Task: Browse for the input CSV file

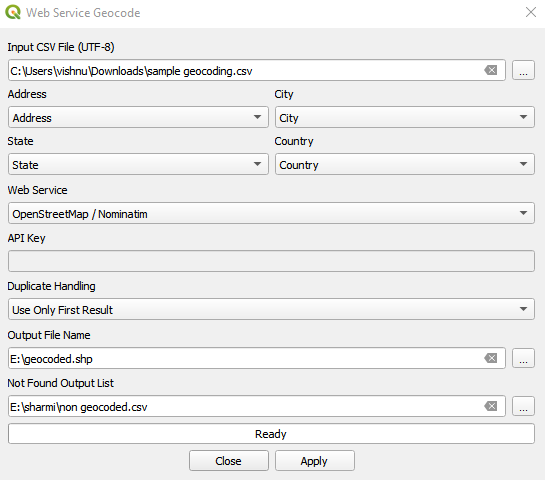Action: 523,71
